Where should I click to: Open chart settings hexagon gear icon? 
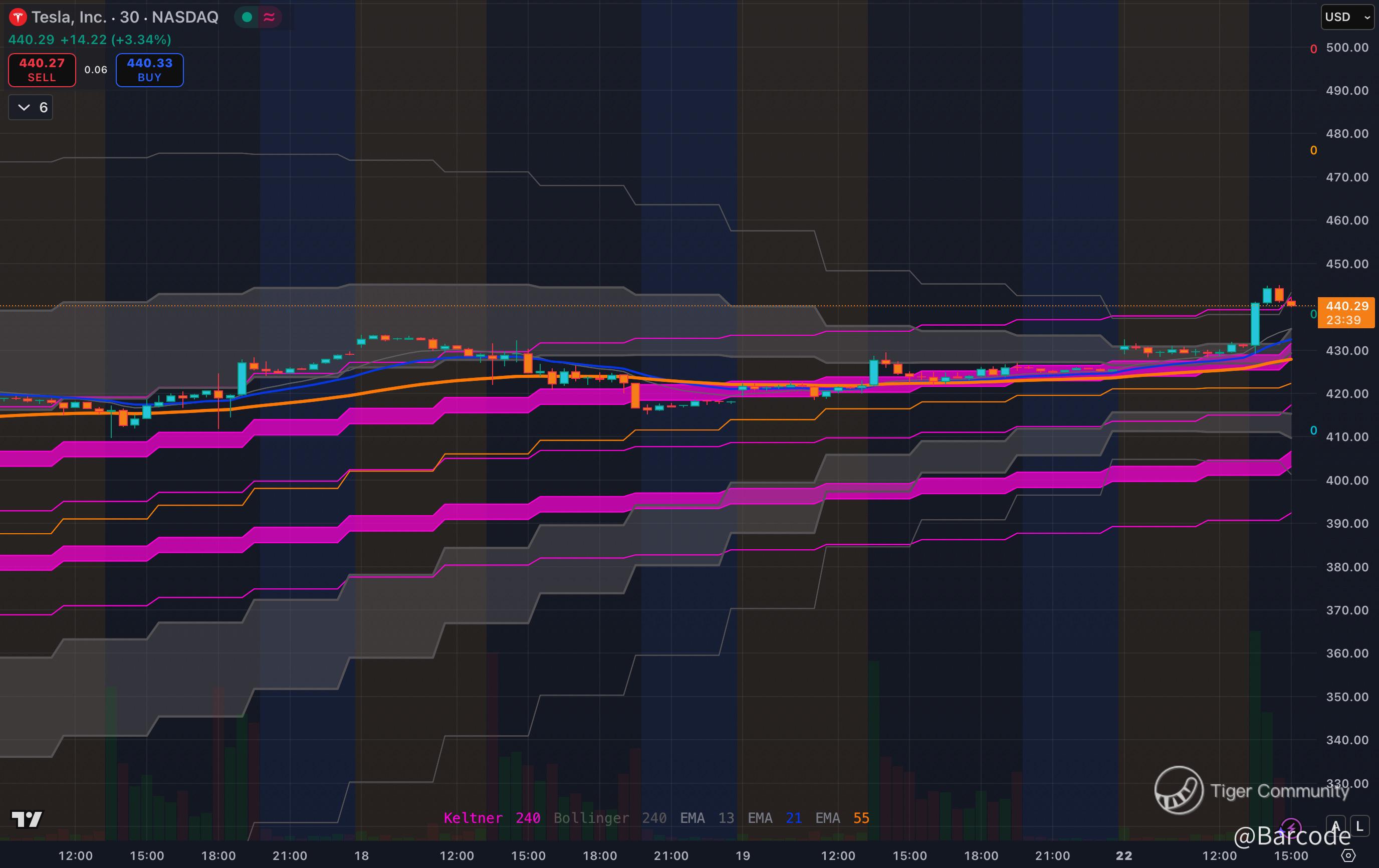click(x=1348, y=855)
